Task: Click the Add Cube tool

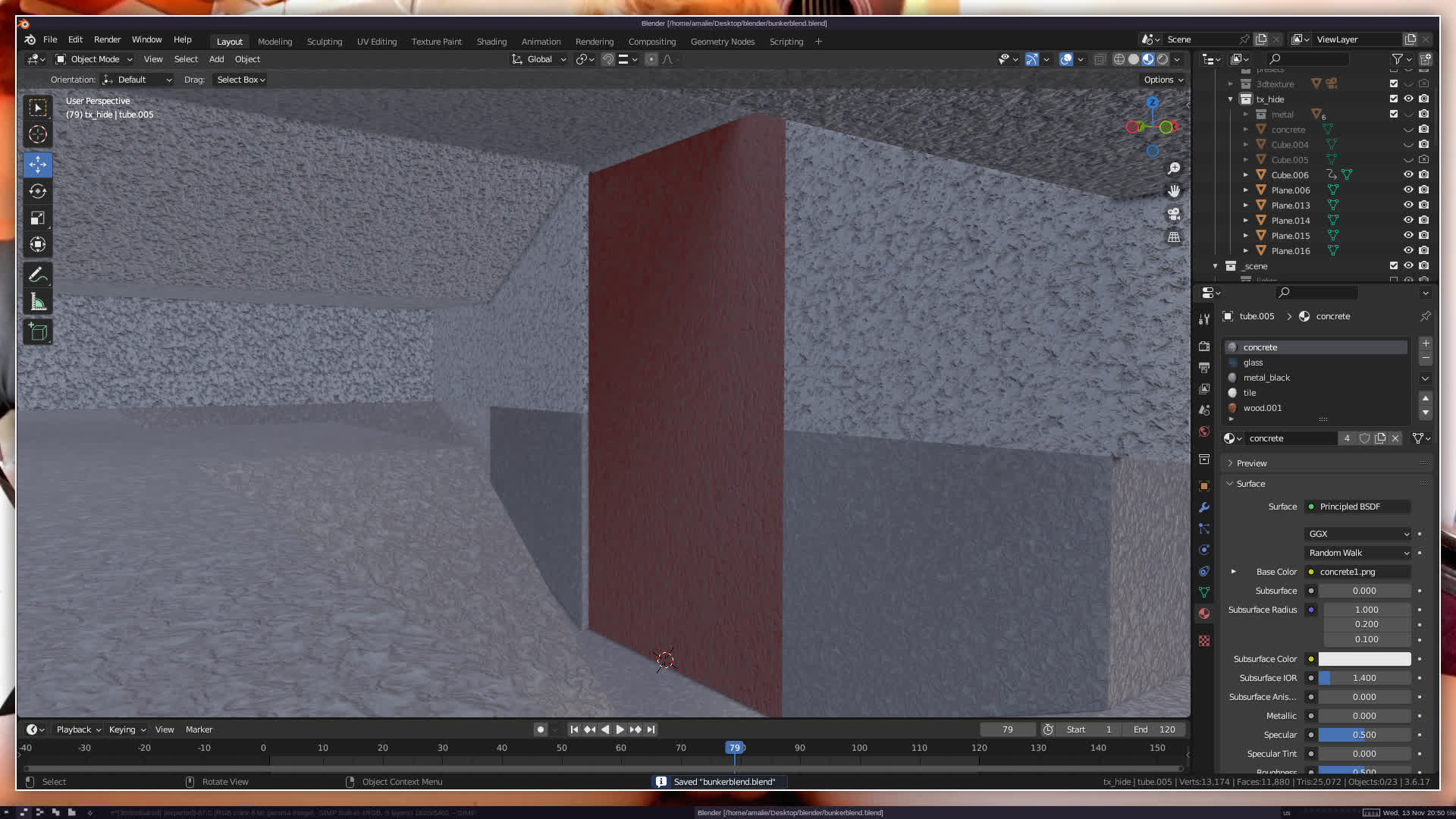Action: (x=38, y=331)
